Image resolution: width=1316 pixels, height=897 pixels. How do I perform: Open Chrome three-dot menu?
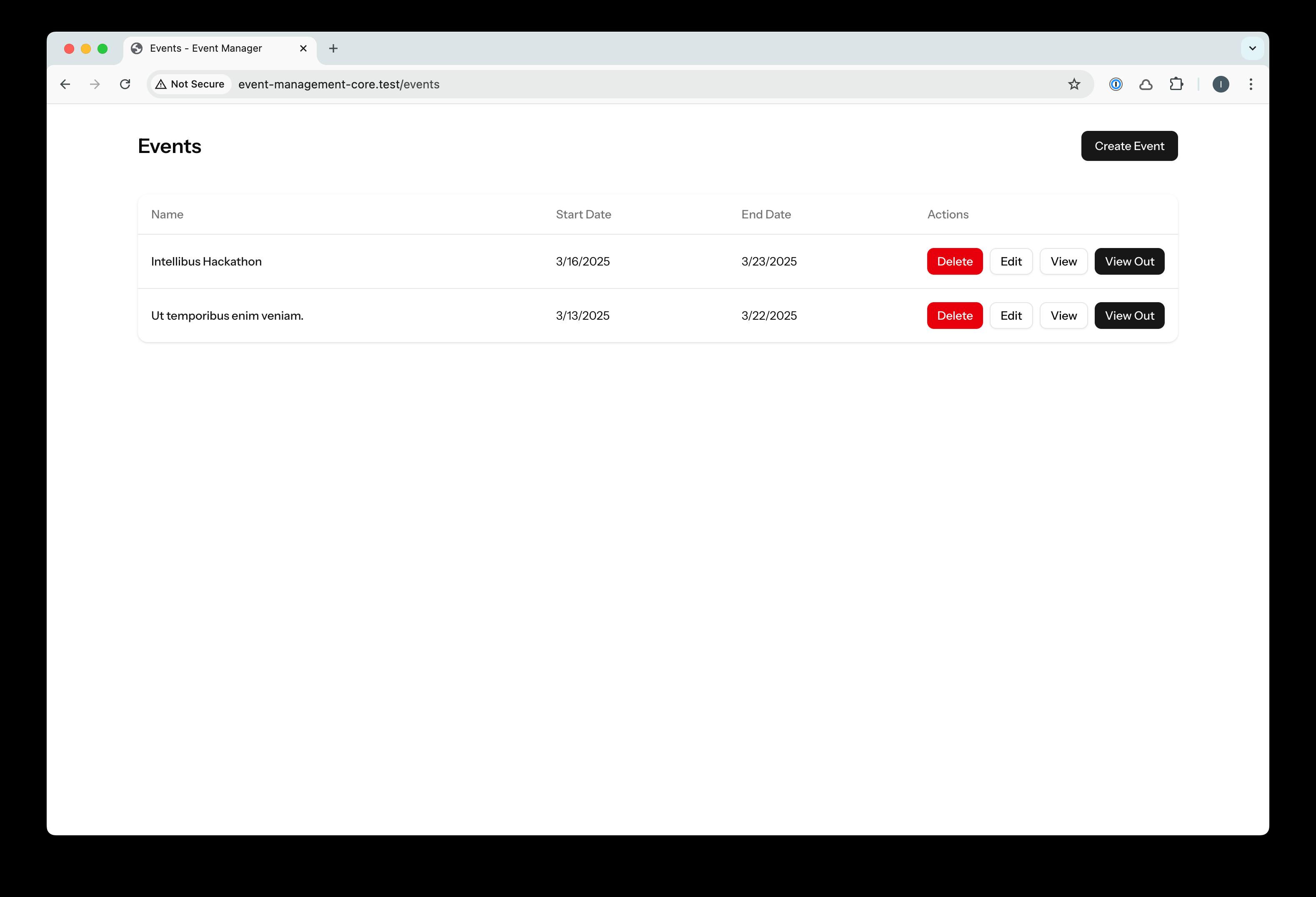point(1251,84)
